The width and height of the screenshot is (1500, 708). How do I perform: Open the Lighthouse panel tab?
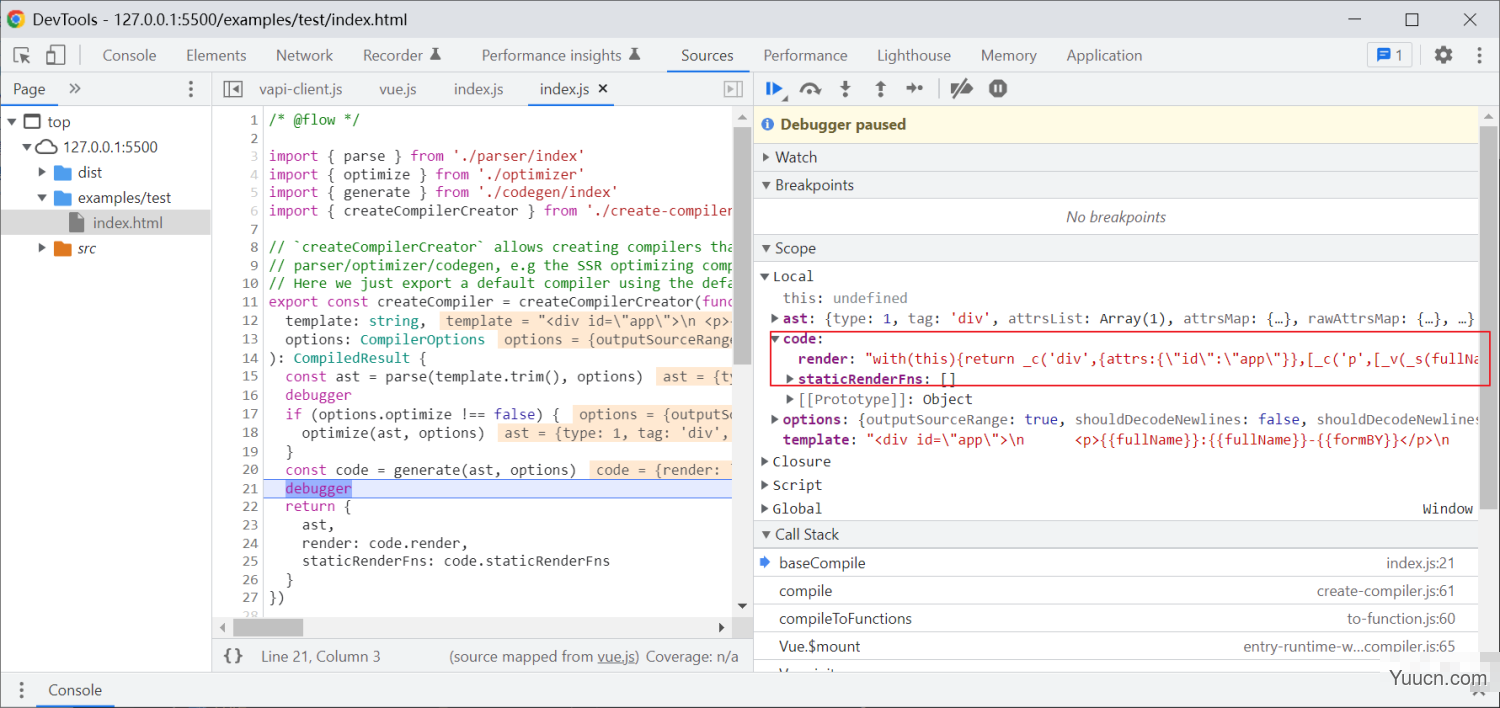pos(914,55)
